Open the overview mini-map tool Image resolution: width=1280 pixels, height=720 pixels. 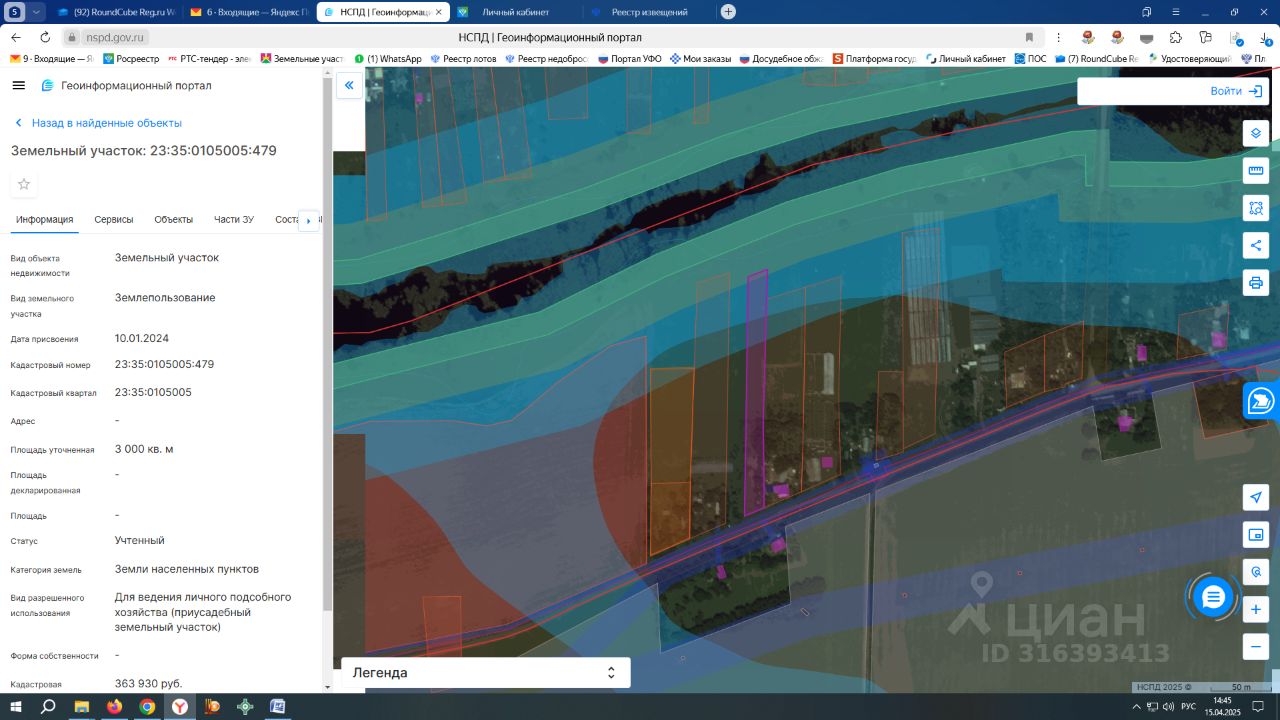coord(1256,535)
